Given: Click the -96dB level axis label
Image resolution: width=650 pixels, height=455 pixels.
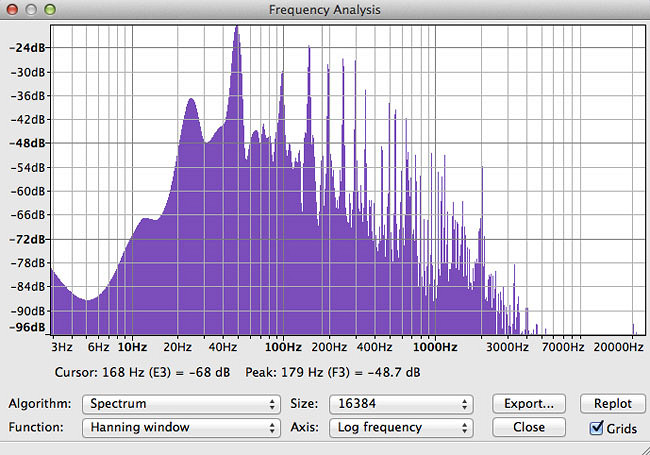Looking at the screenshot, I should pos(27,327).
